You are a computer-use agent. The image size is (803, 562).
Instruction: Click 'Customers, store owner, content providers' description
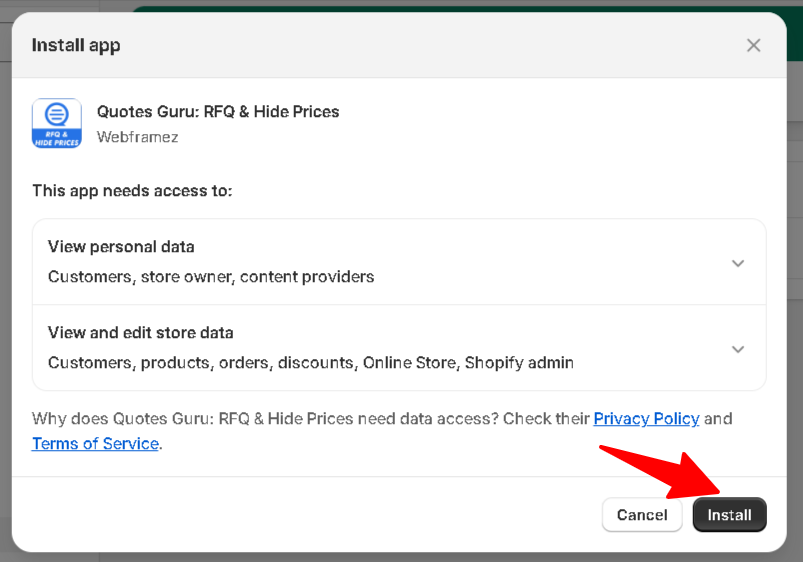211,276
